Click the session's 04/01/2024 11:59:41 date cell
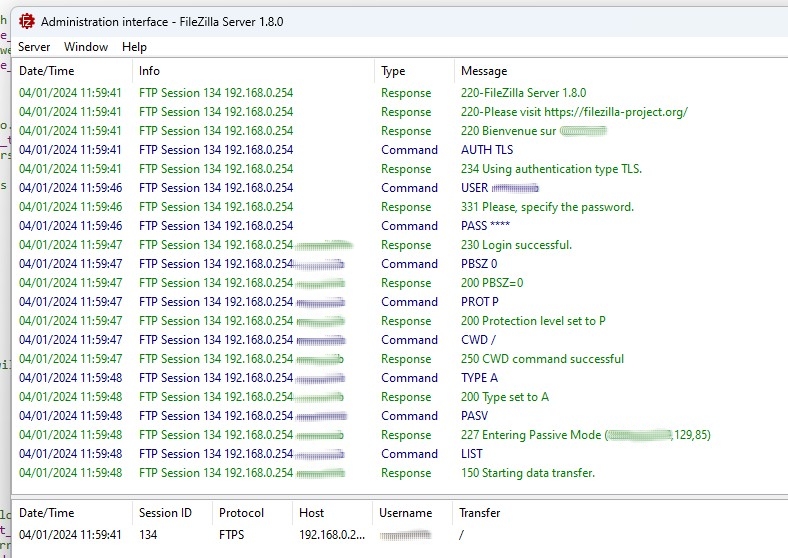The image size is (788, 558). [x=70, y=535]
